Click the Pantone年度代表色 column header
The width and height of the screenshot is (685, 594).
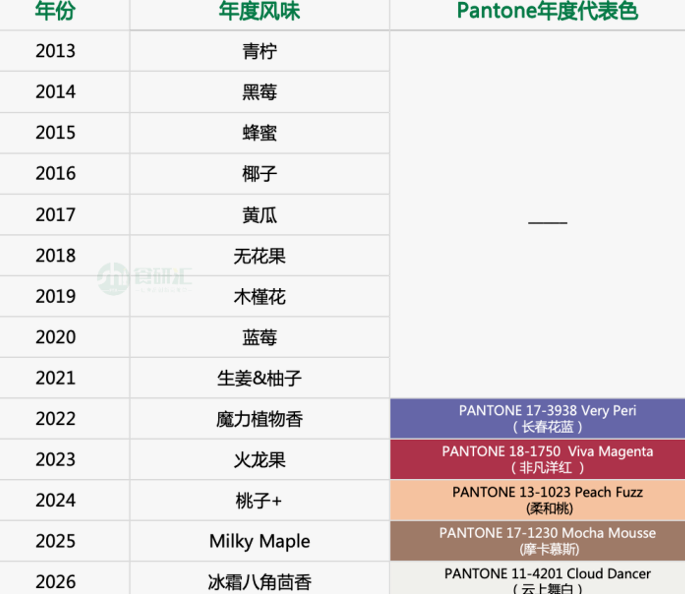point(547,12)
